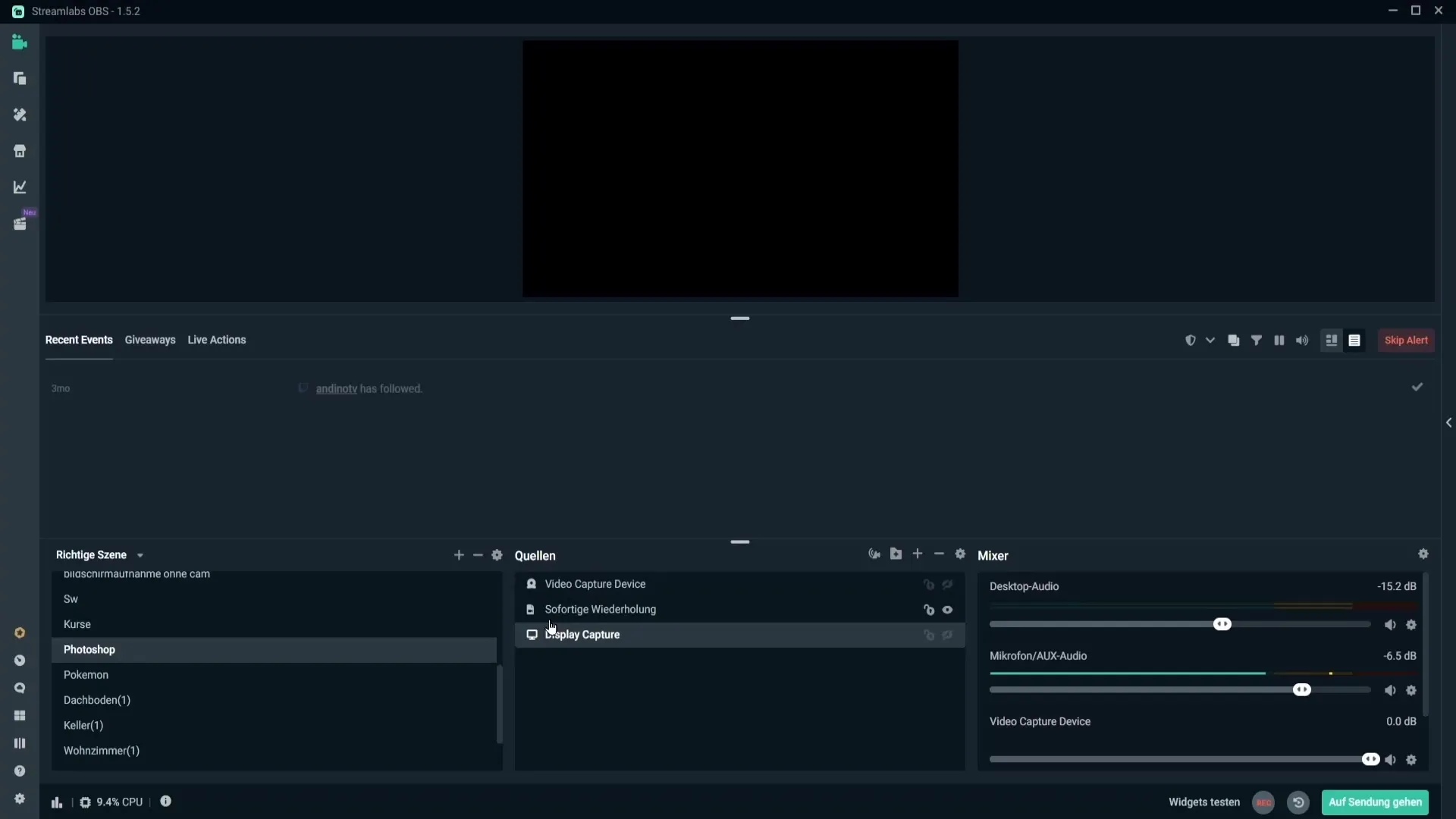
Task: Click the layout toggle grid icon in events
Action: tap(1331, 339)
